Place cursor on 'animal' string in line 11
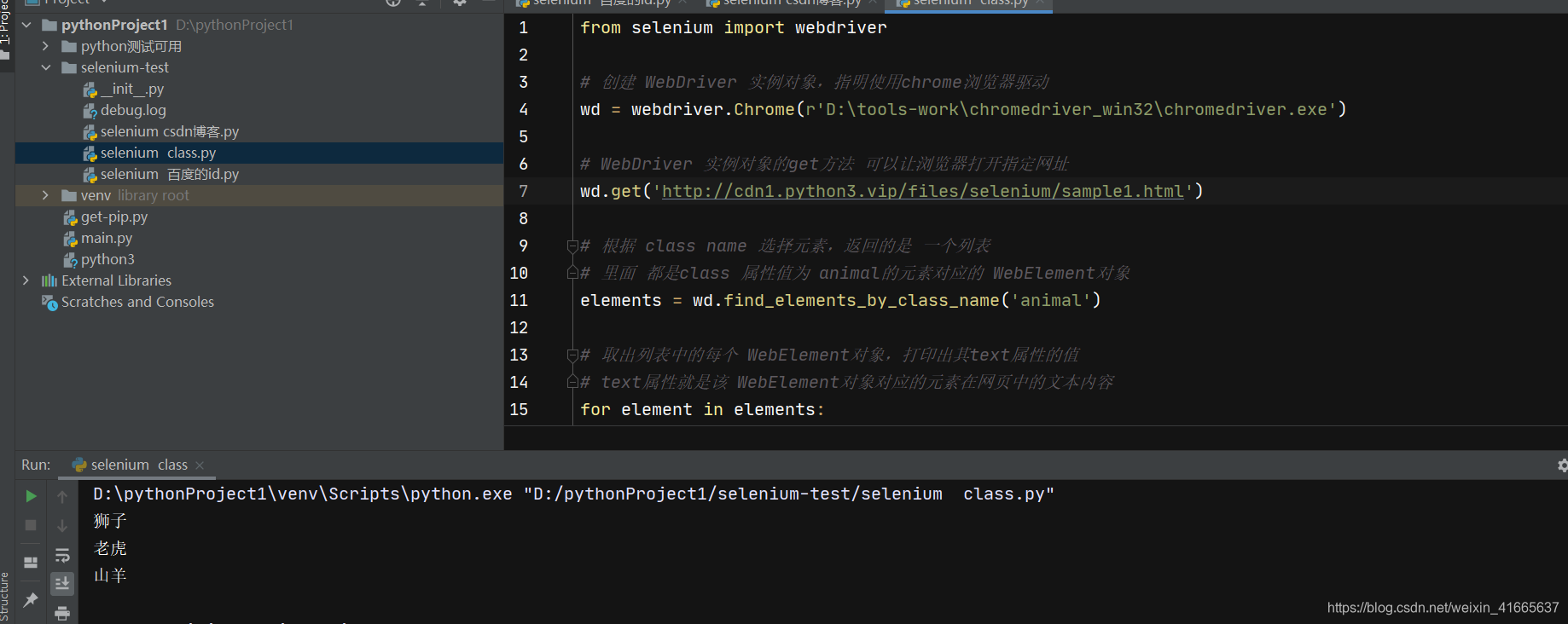 (x=1051, y=300)
